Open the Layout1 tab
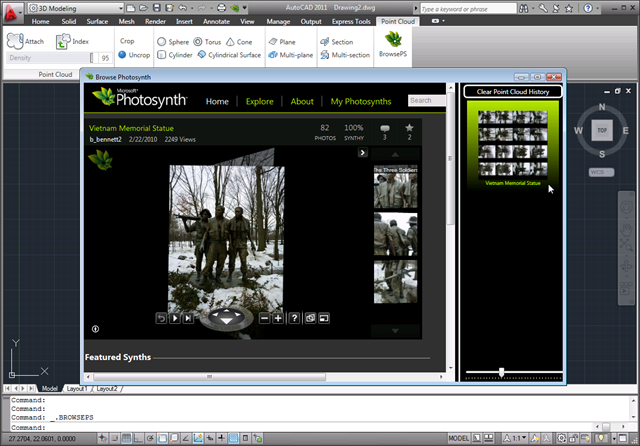Viewport: 640px width, 446px height. click(77, 388)
